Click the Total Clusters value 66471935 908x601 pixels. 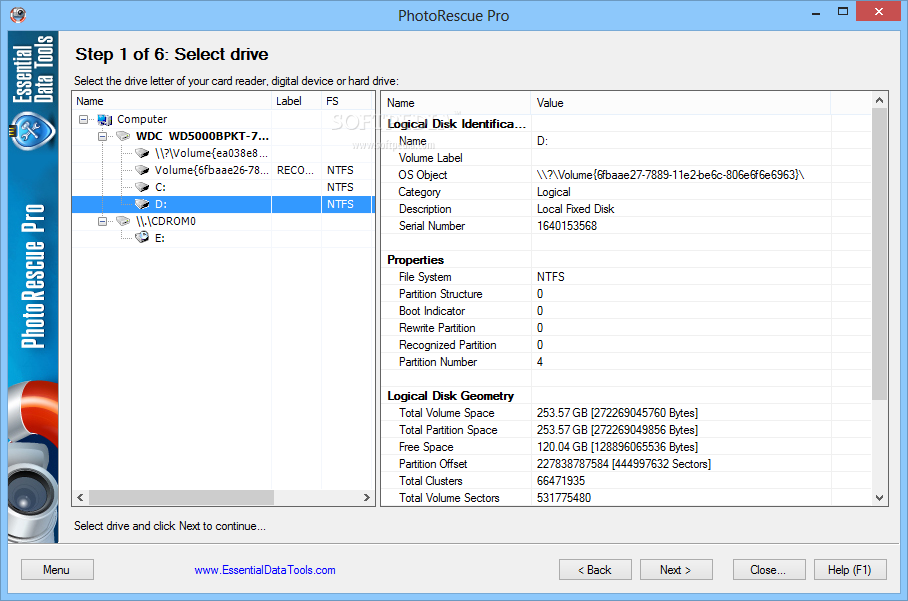[x=561, y=481]
